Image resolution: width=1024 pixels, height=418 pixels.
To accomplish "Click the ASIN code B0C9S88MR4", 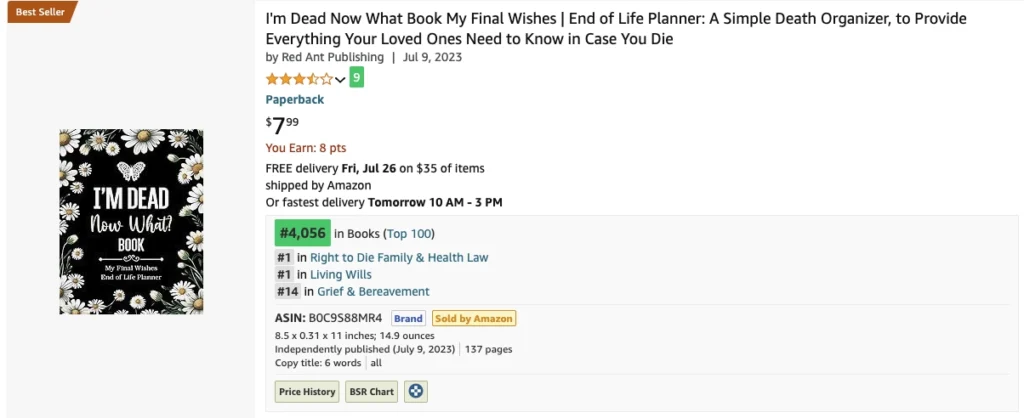I will click(345, 319).
